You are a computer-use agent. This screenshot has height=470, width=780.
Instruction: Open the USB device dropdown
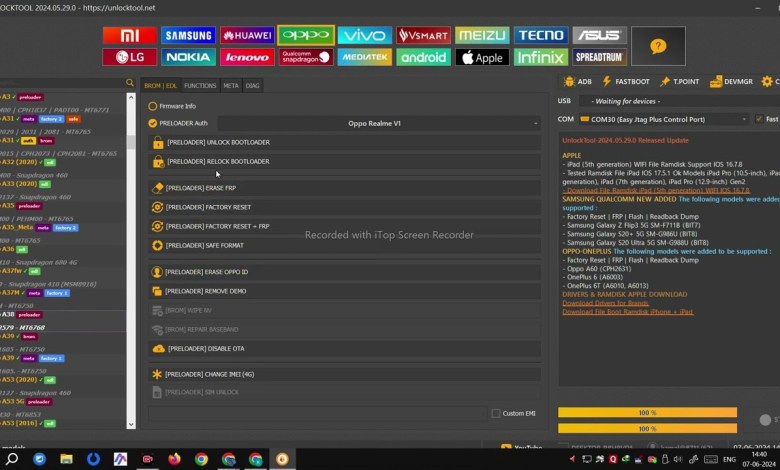click(680, 101)
